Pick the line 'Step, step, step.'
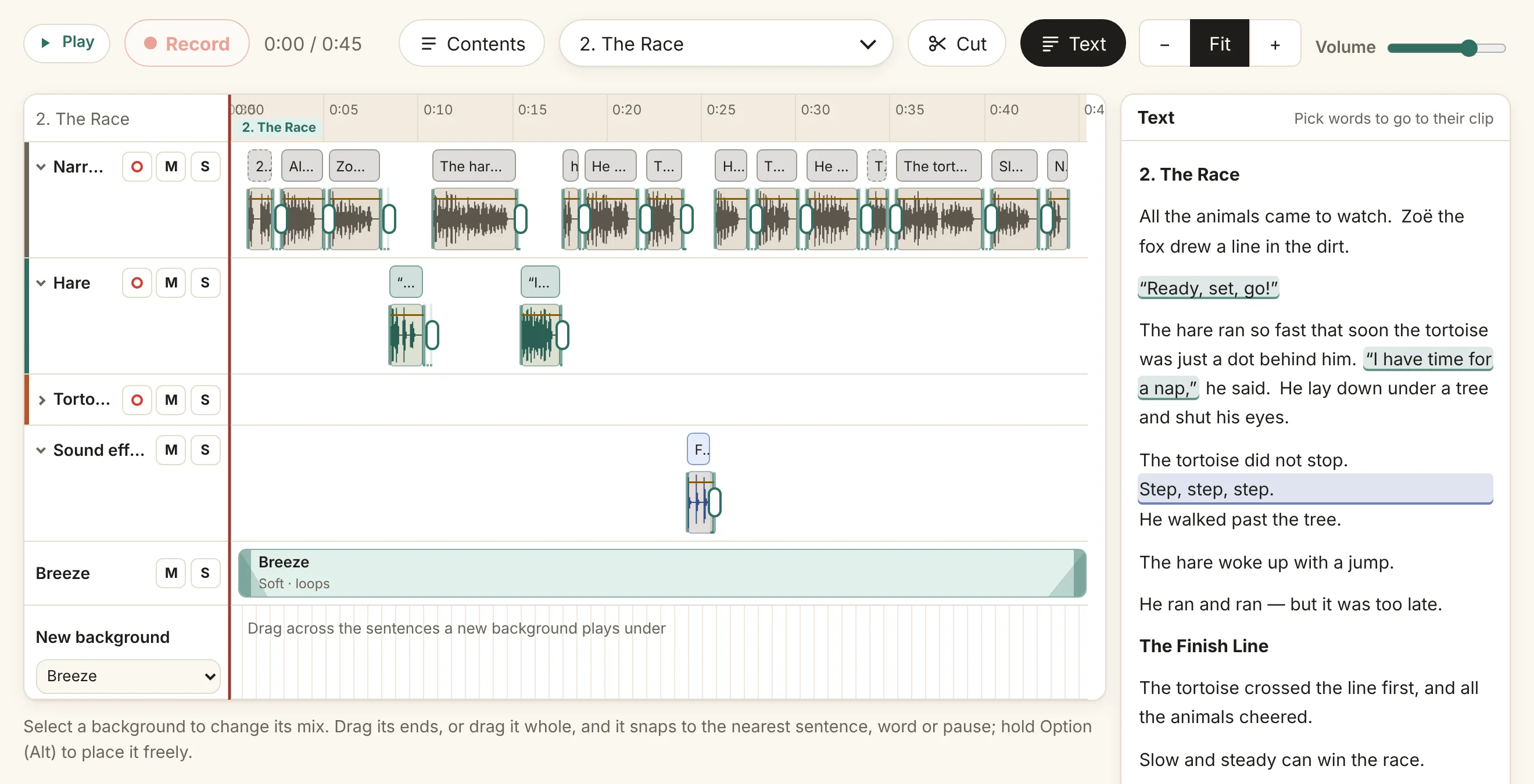 tap(1315, 490)
